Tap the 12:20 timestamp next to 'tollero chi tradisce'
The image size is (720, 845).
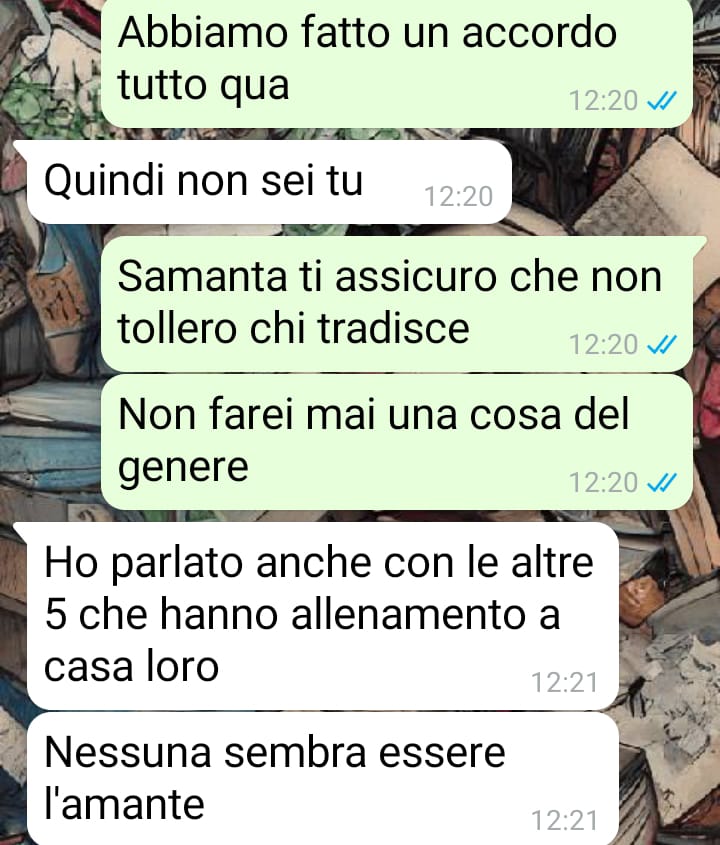point(604,344)
